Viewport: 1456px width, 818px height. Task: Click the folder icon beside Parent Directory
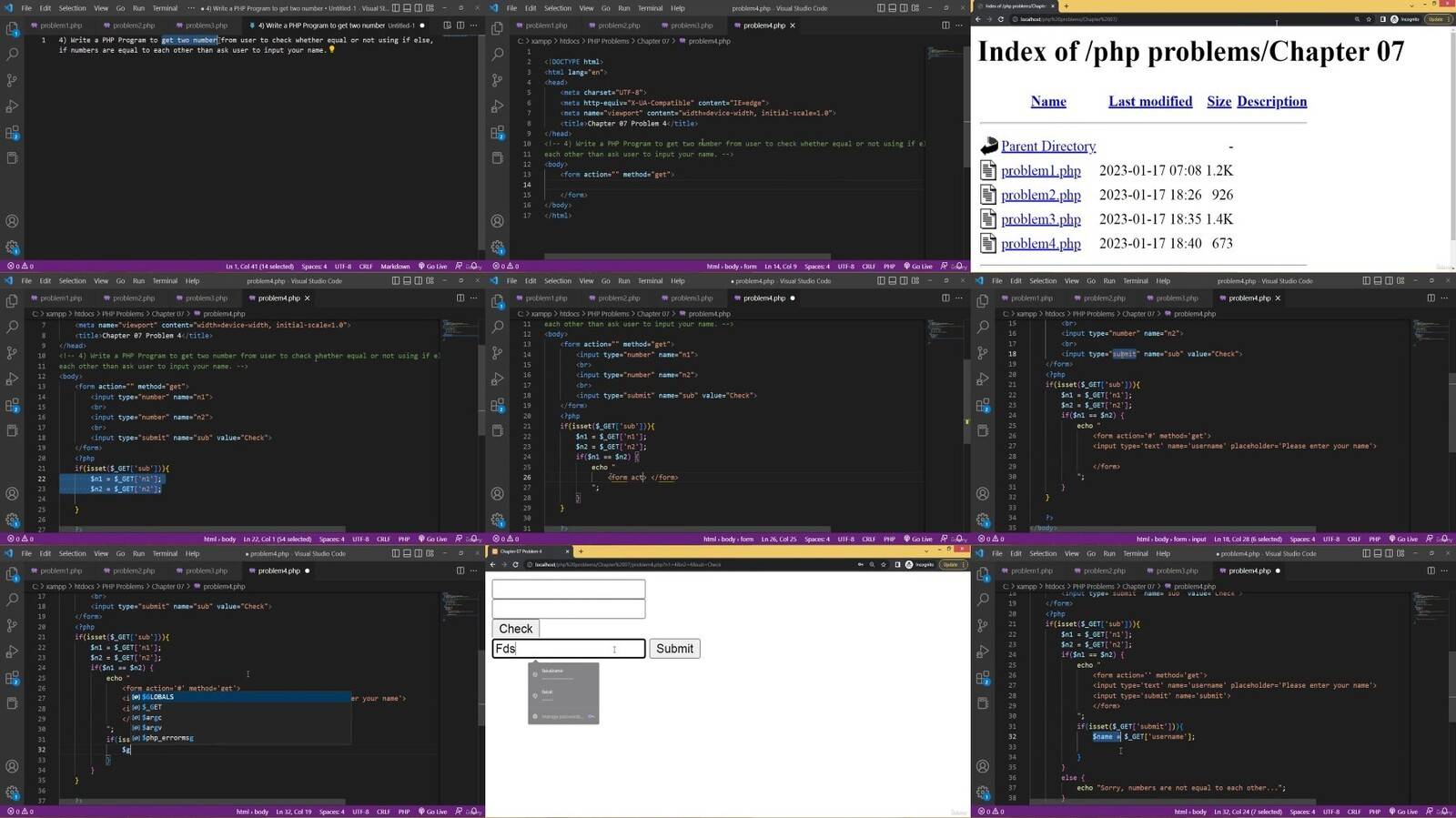point(988,146)
